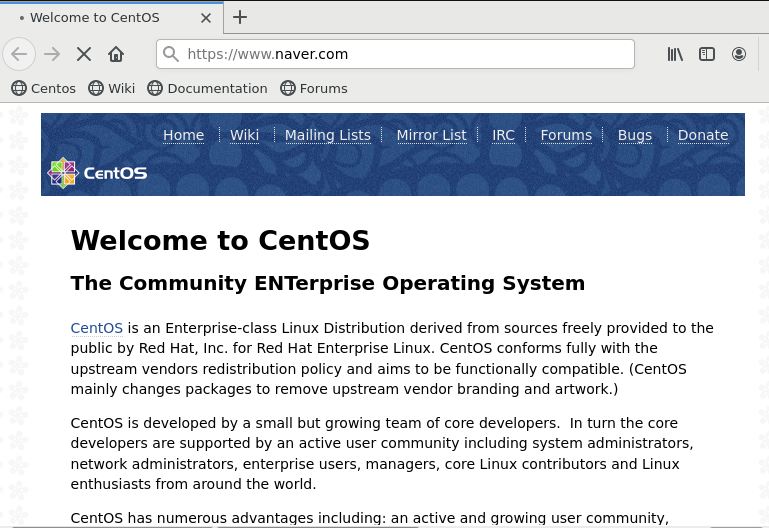Open the Documentation bookmark
The height and width of the screenshot is (528, 769).
[207, 88]
